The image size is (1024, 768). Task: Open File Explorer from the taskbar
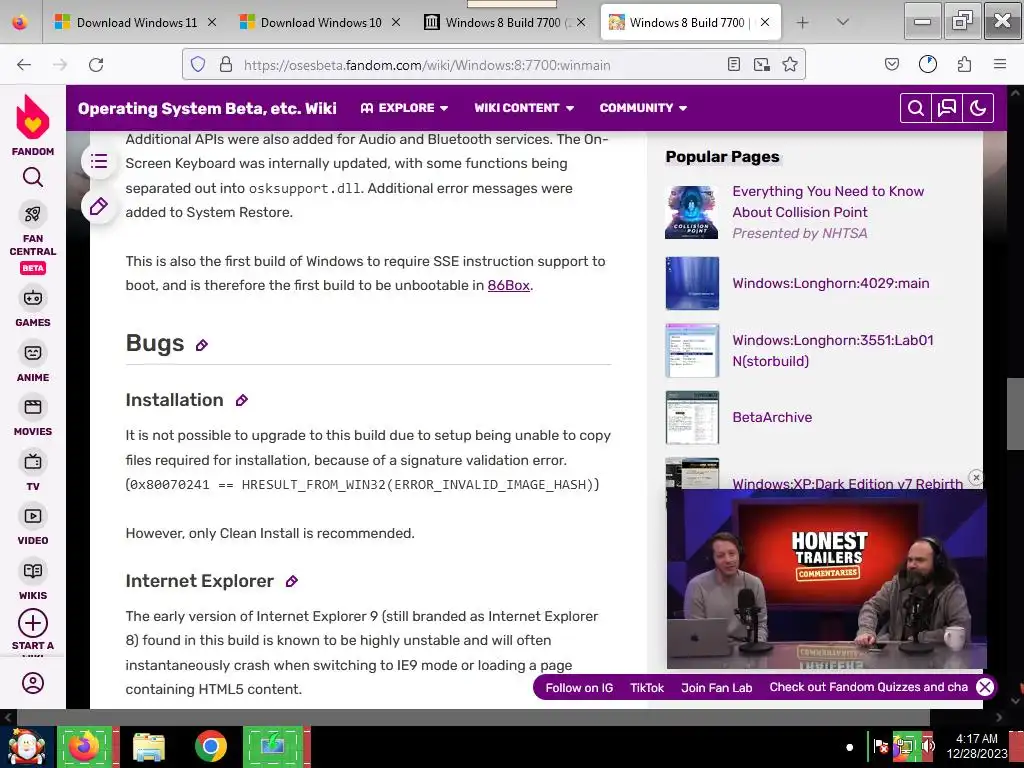(149, 746)
